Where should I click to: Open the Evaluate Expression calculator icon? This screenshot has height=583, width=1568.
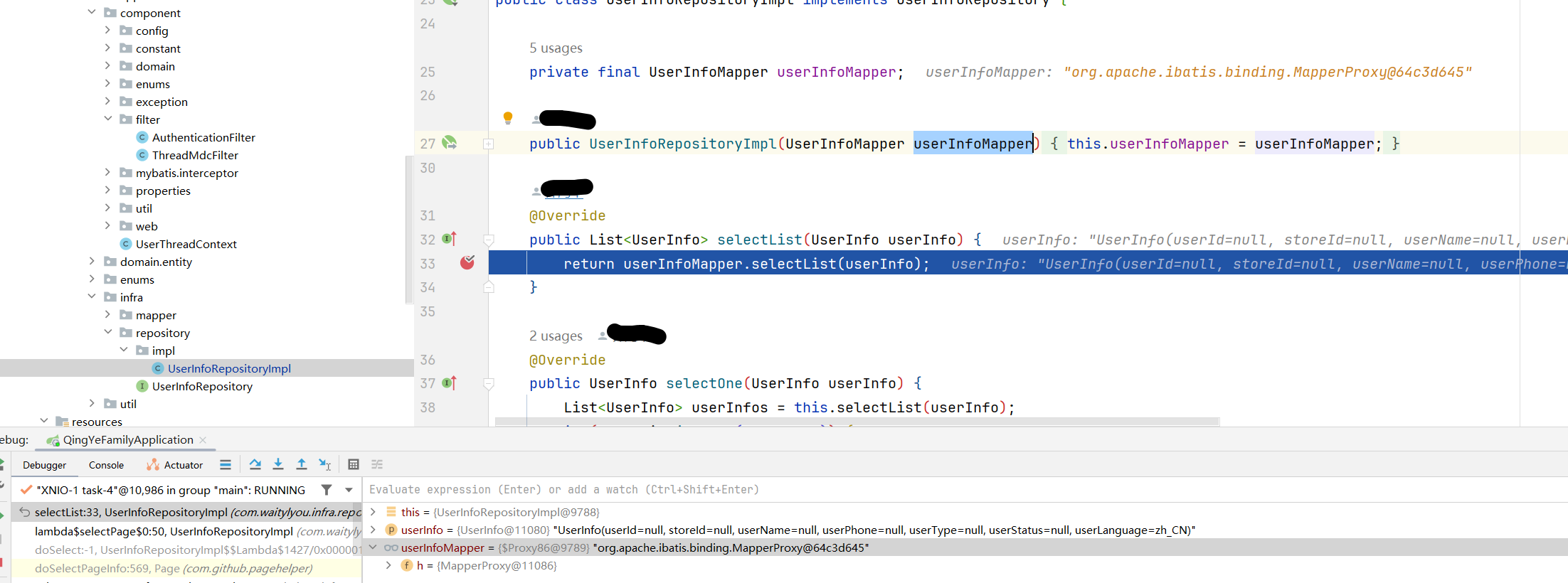(x=354, y=464)
